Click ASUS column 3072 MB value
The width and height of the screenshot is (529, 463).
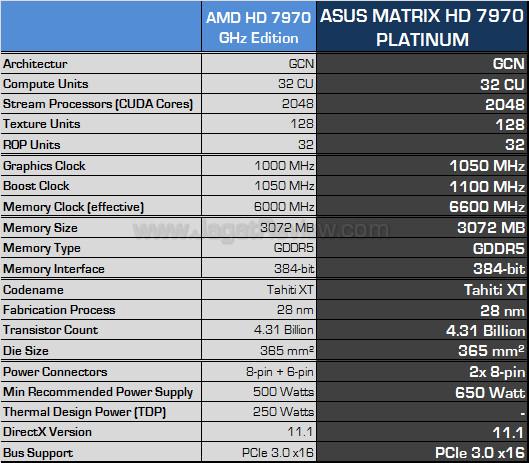491,228
